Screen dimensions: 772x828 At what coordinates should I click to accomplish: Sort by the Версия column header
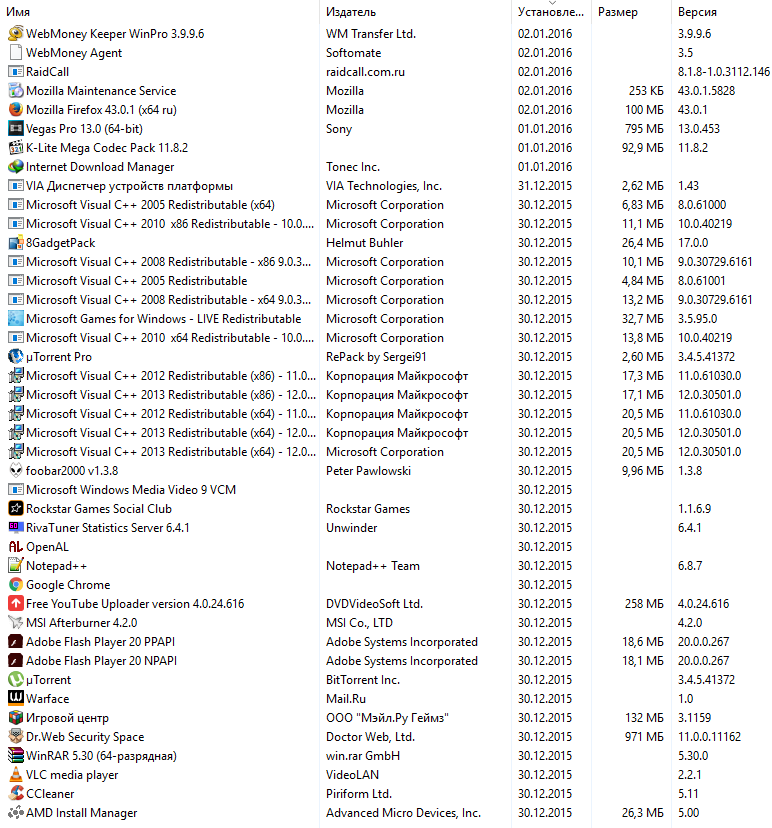click(x=697, y=12)
